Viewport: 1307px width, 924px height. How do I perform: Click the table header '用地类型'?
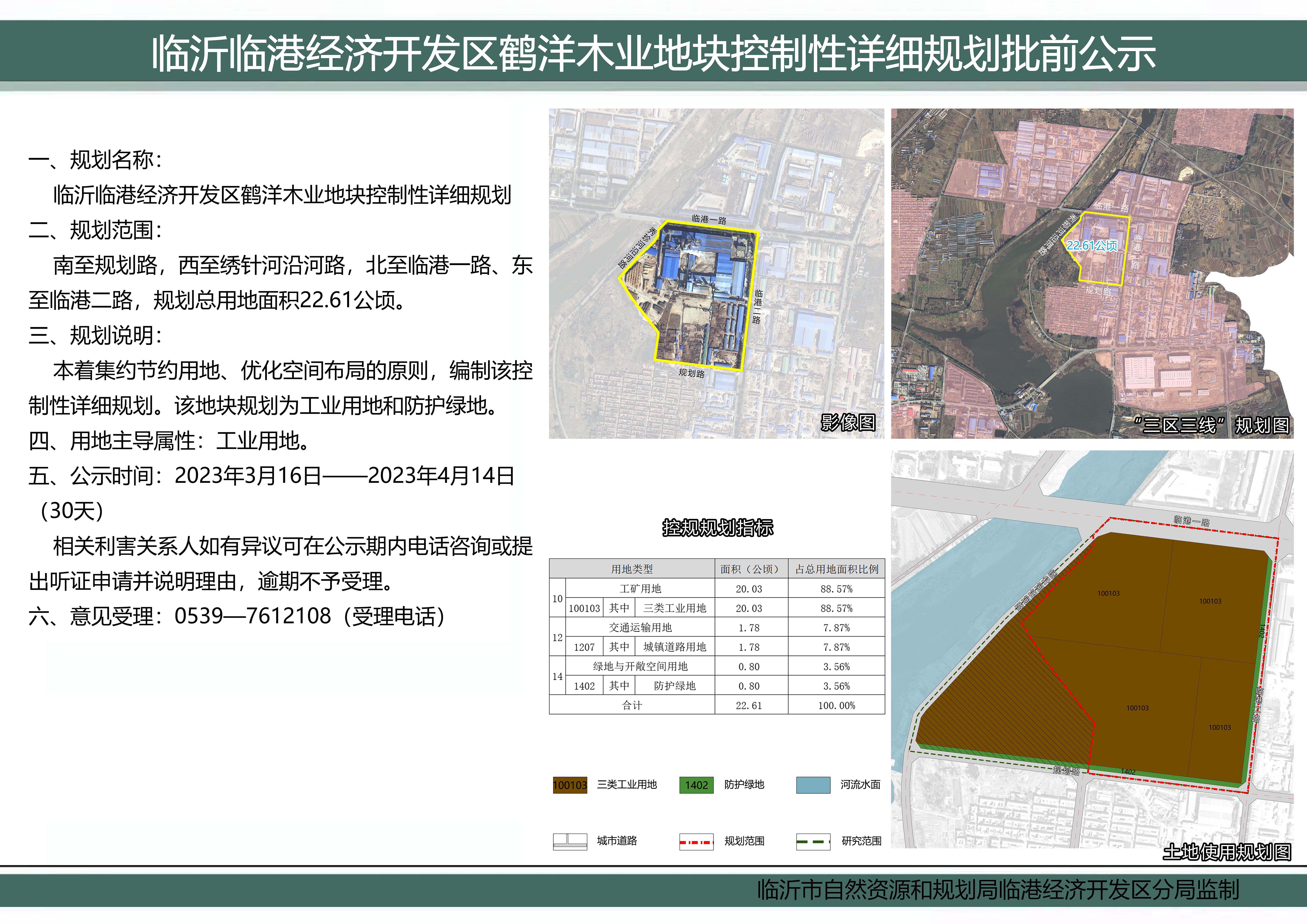tap(632, 569)
